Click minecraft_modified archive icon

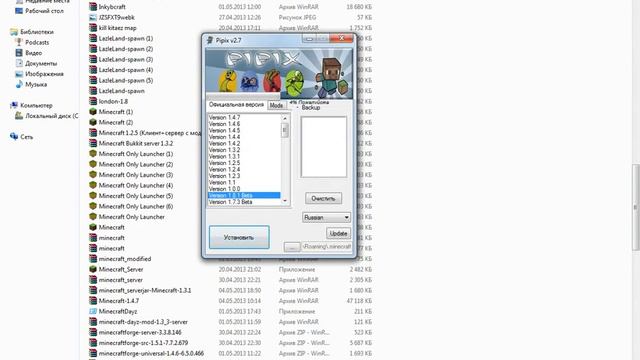(x=93, y=259)
